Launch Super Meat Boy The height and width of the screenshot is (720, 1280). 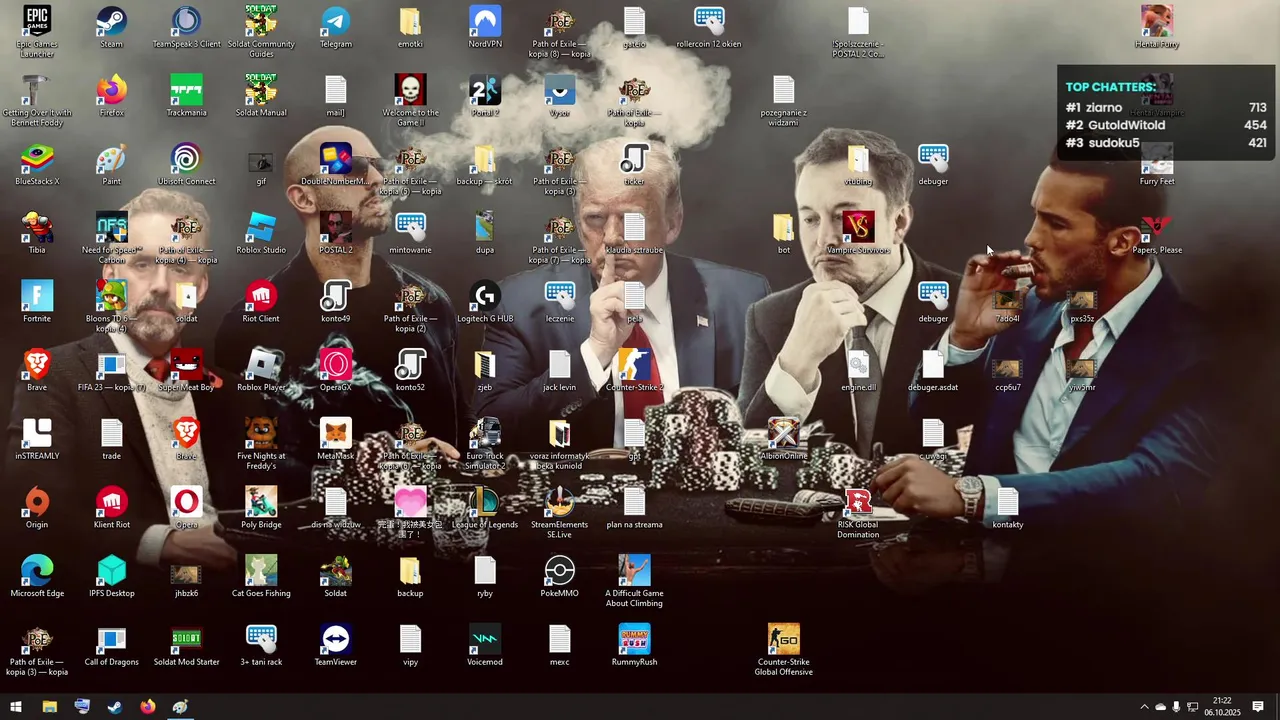(186, 371)
